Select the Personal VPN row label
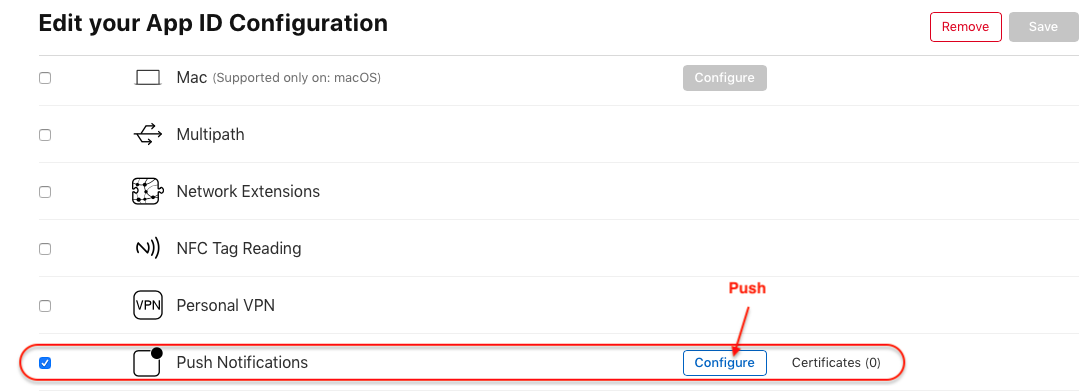 click(x=226, y=305)
